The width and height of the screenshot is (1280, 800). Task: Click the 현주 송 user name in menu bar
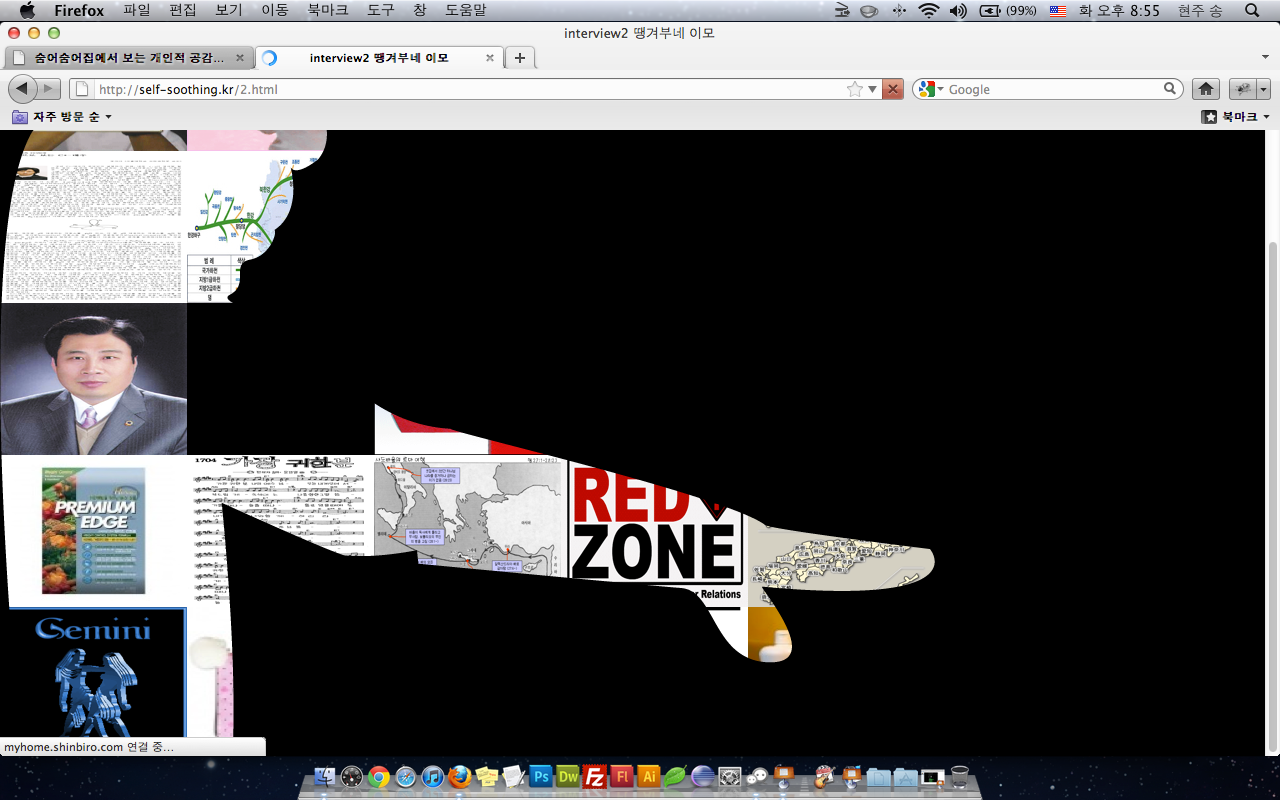1200,10
